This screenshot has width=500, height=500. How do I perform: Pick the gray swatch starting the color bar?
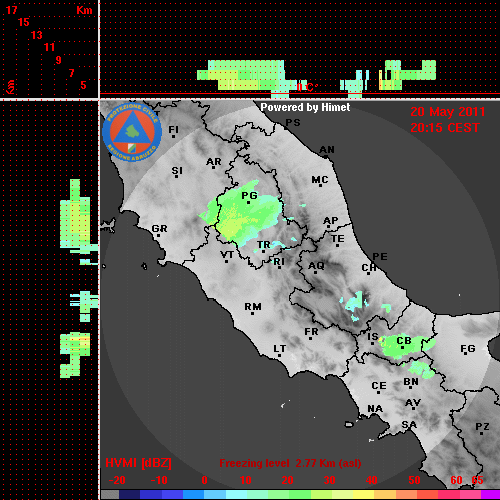(x=110, y=495)
